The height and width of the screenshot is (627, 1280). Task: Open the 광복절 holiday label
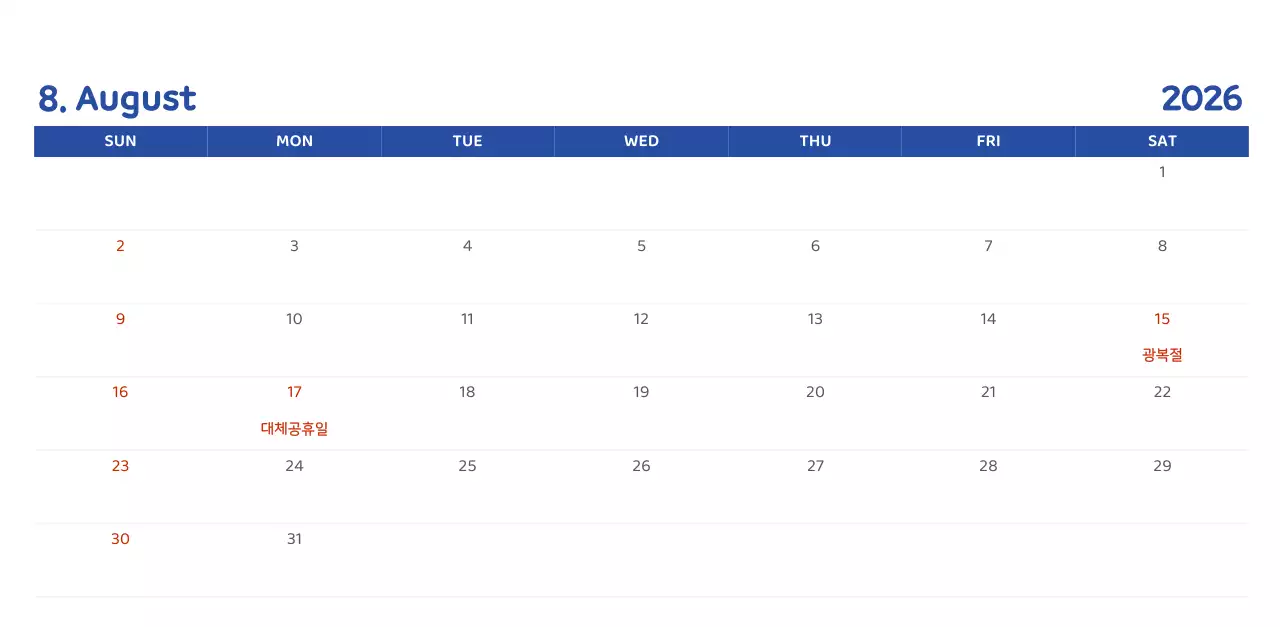(x=1162, y=355)
